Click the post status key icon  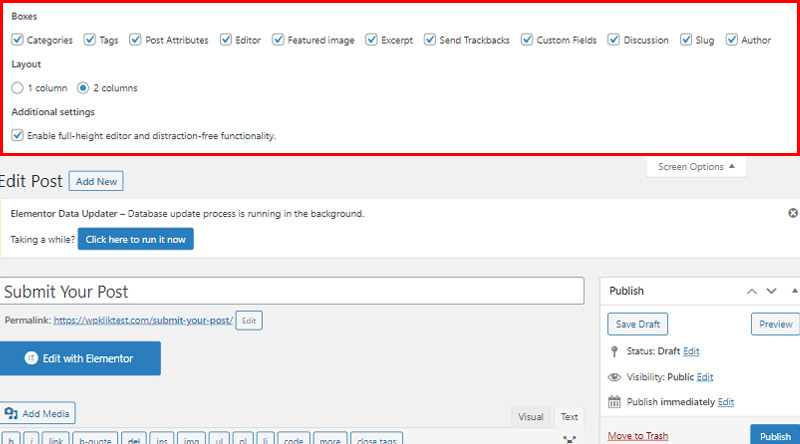point(614,351)
